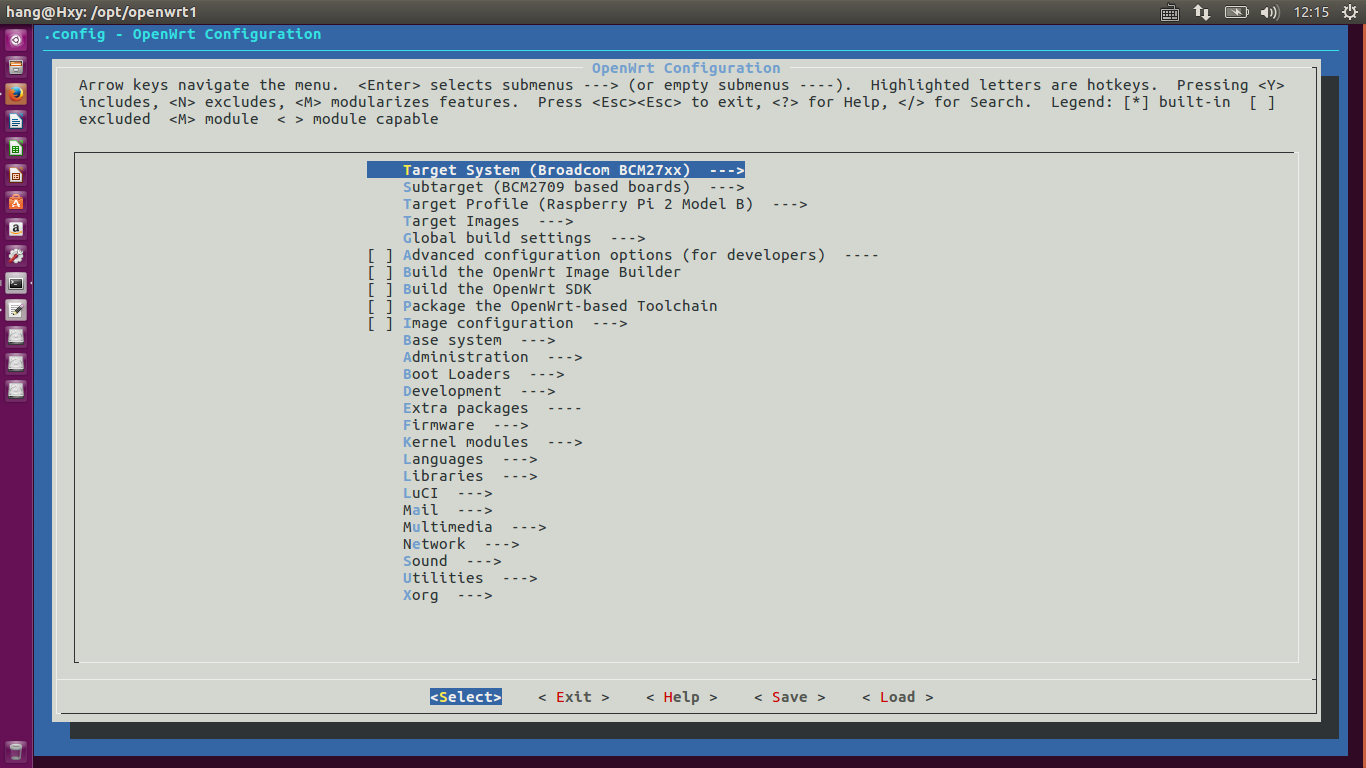This screenshot has height=768, width=1366.
Task: Expand Target System (Broadcom BCM27xx) submenu
Action: 556,170
